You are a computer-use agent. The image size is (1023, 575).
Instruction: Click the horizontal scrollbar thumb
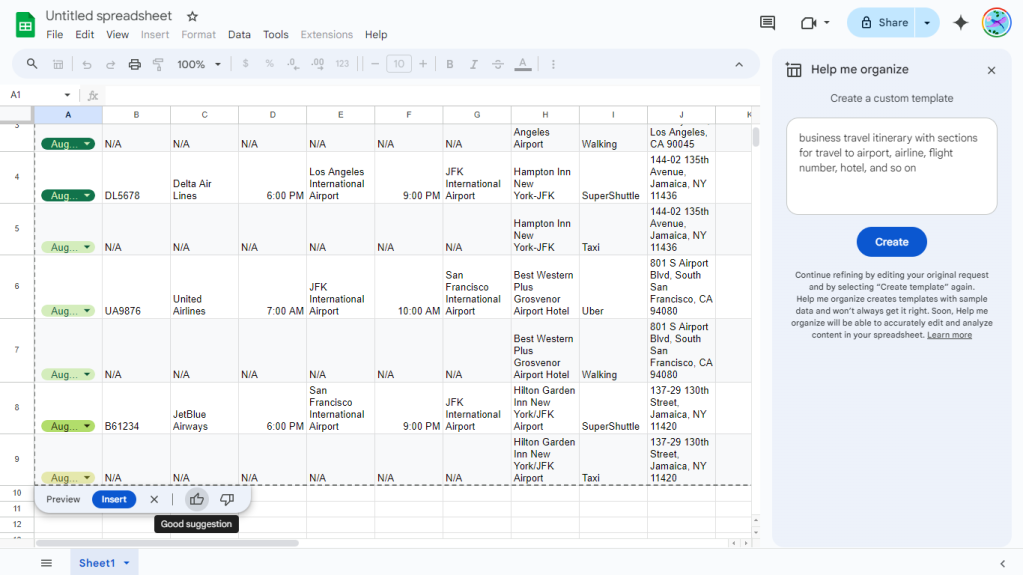point(167,543)
